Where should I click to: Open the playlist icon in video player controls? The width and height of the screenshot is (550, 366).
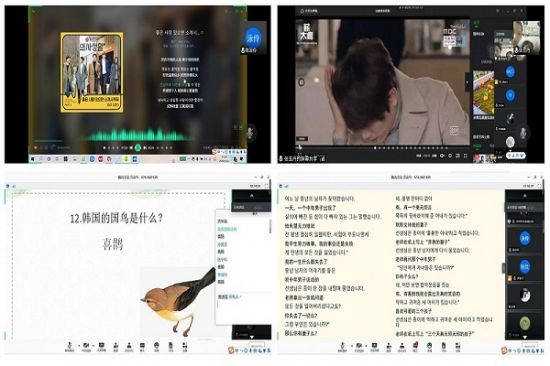458,155
